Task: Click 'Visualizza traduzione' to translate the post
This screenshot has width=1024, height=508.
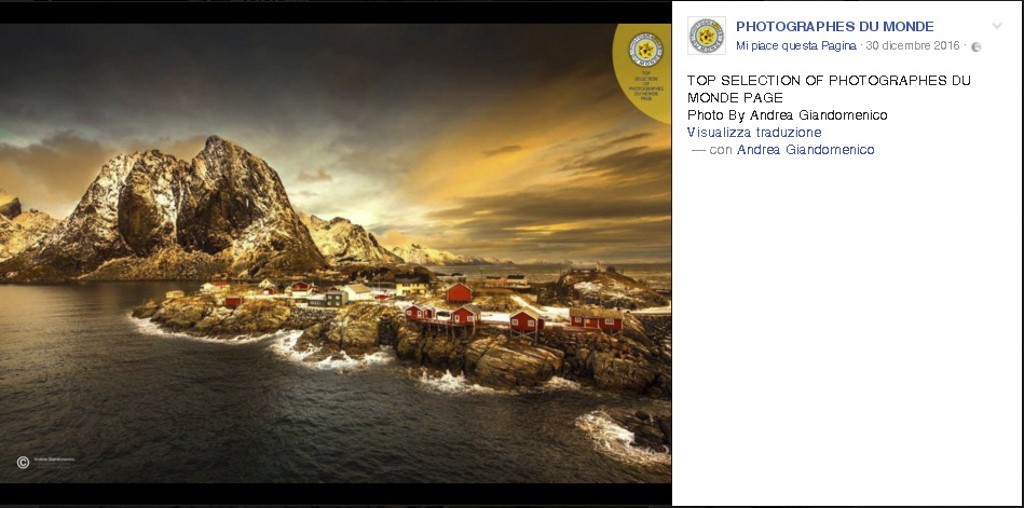Action: point(754,133)
